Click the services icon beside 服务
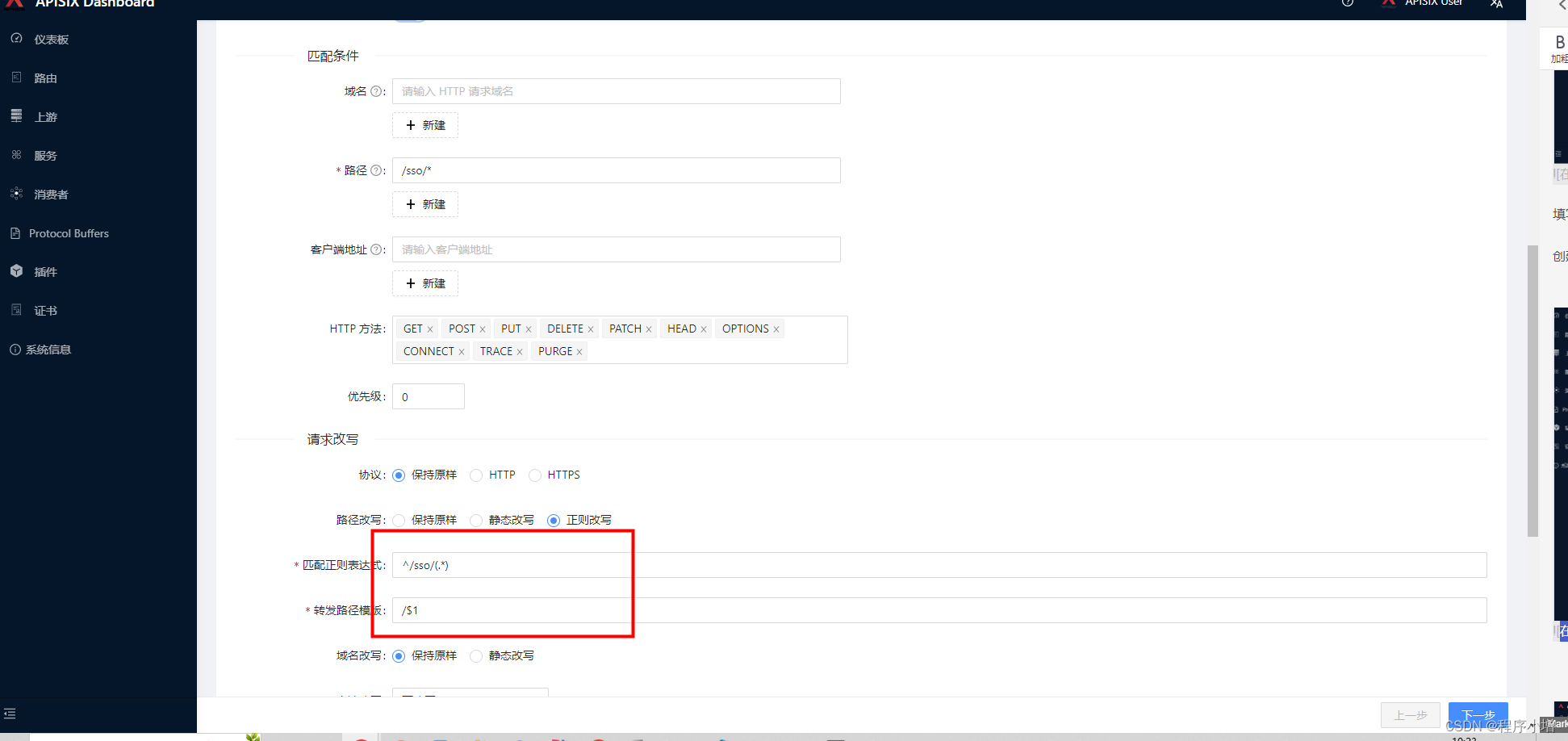Image resolution: width=1568 pixels, height=741 pixels. (x=16, y=155)
